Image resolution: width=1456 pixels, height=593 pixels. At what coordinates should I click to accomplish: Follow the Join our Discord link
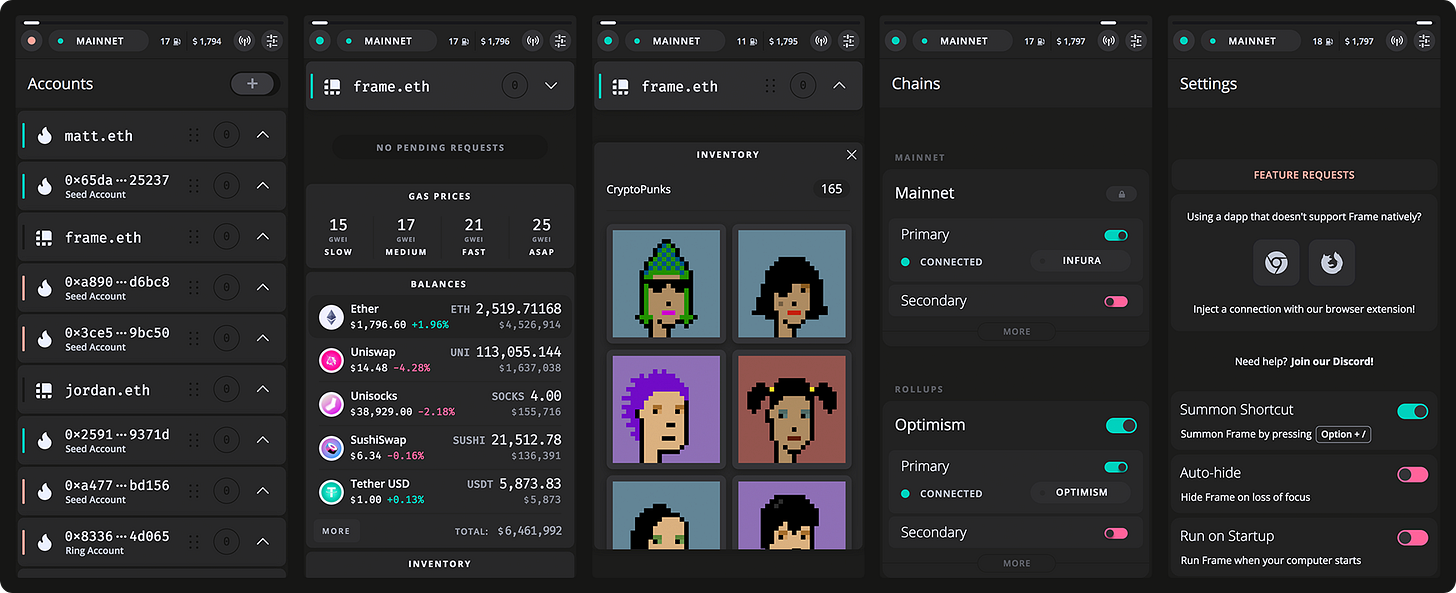click(1332, 361)
